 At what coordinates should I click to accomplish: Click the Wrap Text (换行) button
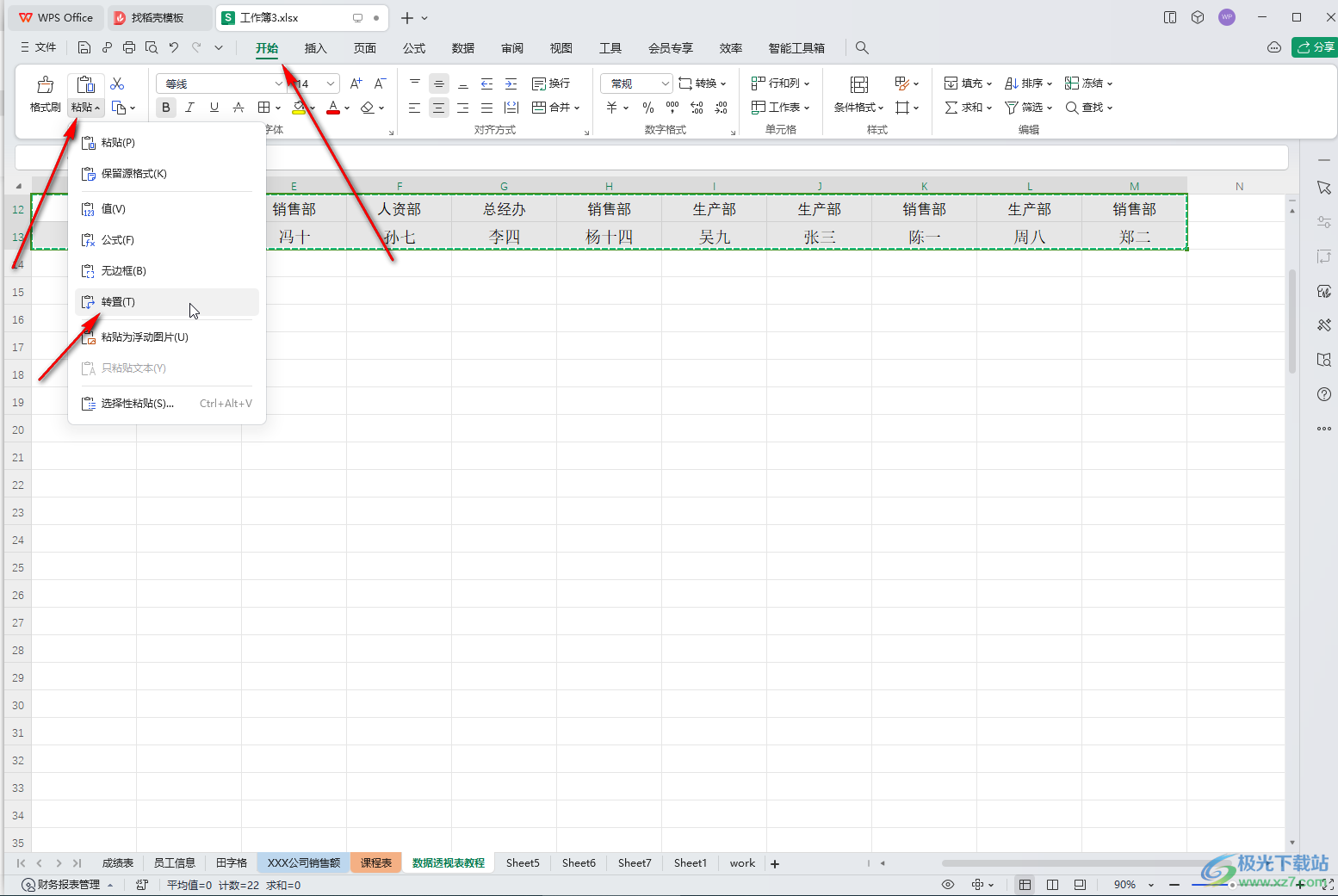pos(551,83)
